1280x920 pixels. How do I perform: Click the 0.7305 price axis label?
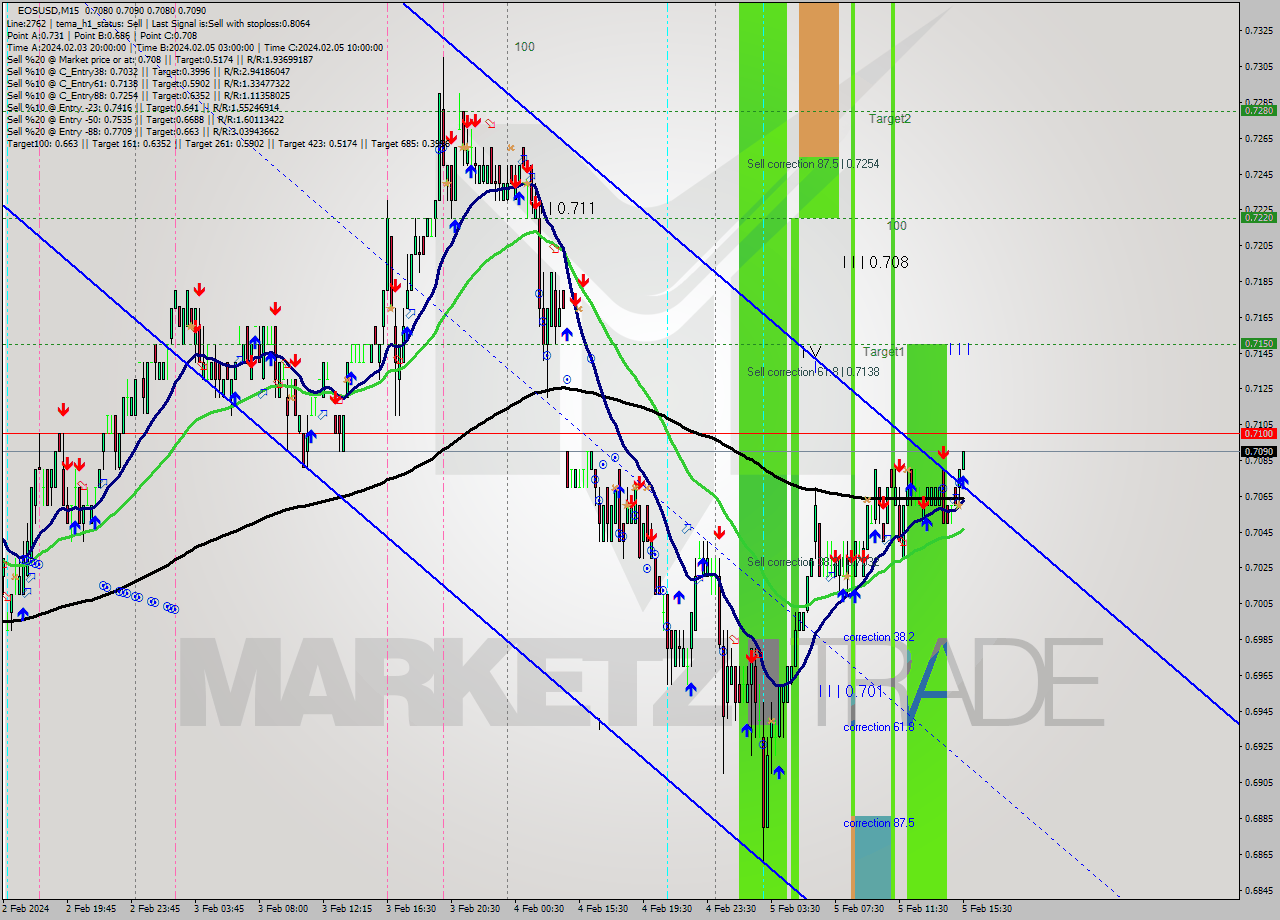coord(1258,67)
